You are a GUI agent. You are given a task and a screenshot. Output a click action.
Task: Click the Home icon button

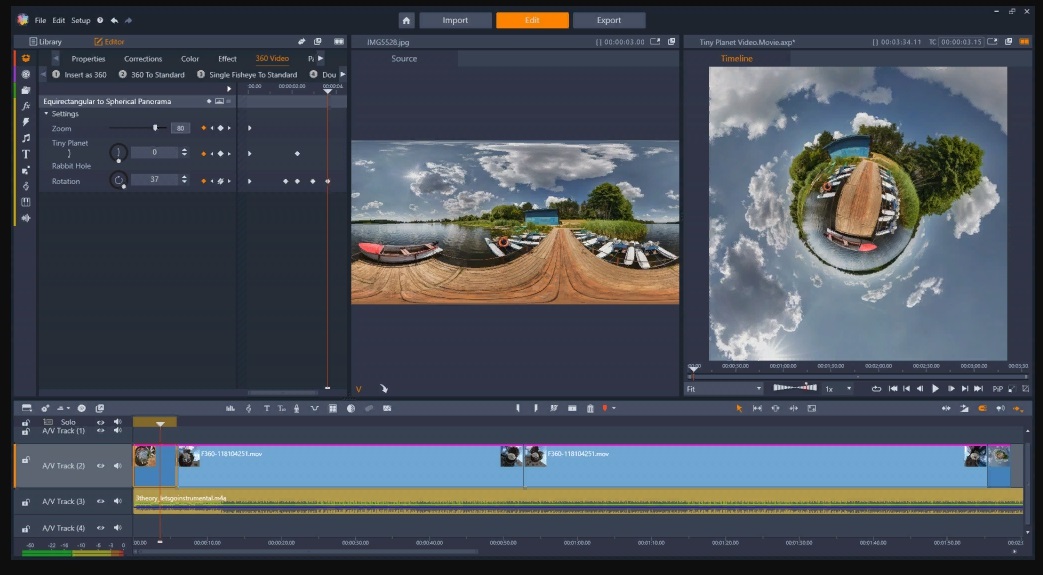(x=406, y=20)
